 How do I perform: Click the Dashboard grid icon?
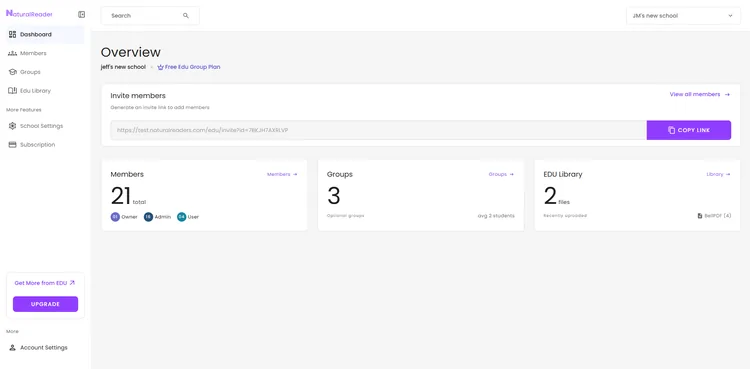click(x=12, y=34)
